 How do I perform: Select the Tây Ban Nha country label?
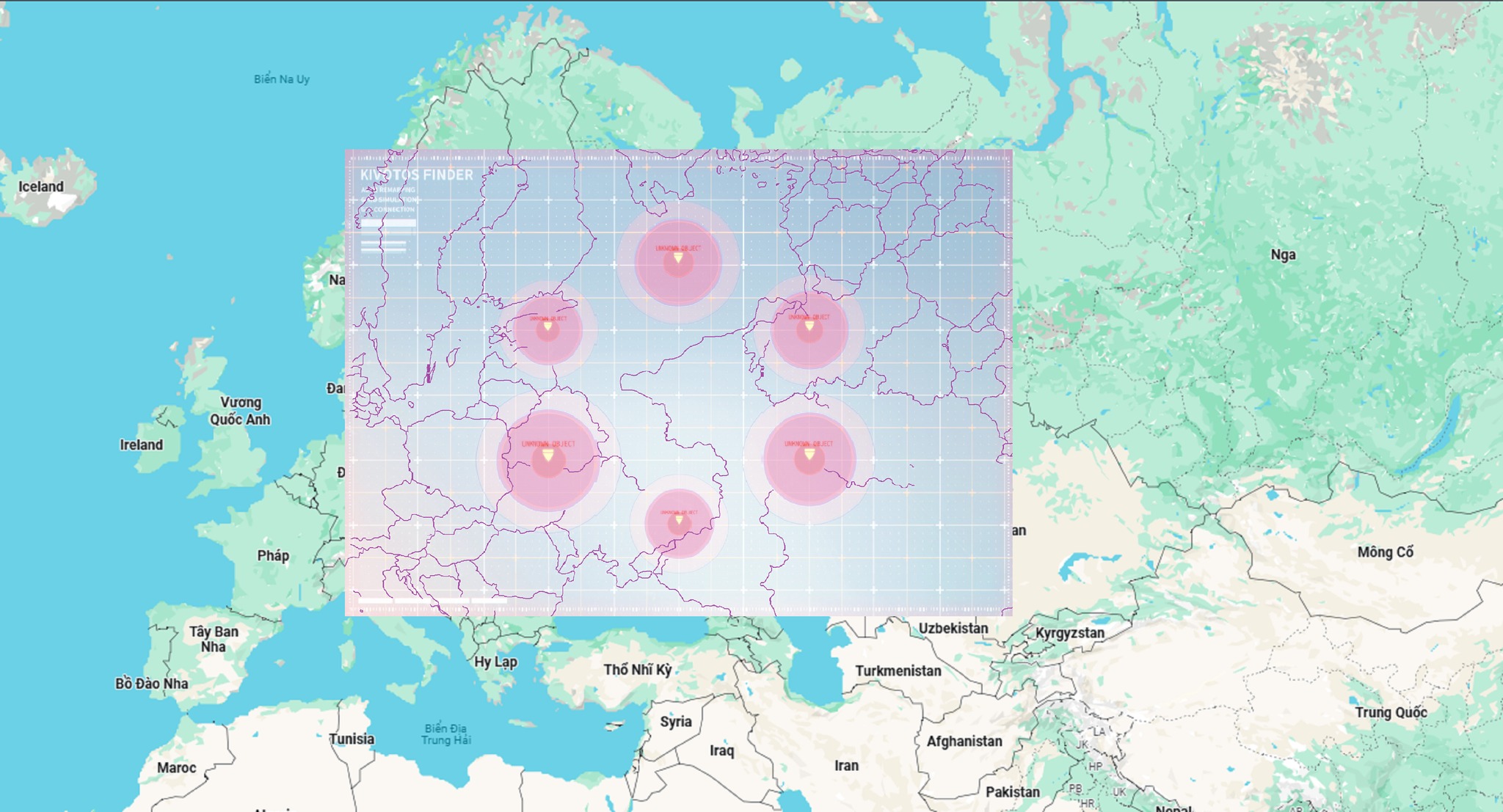tap(214, 639)
